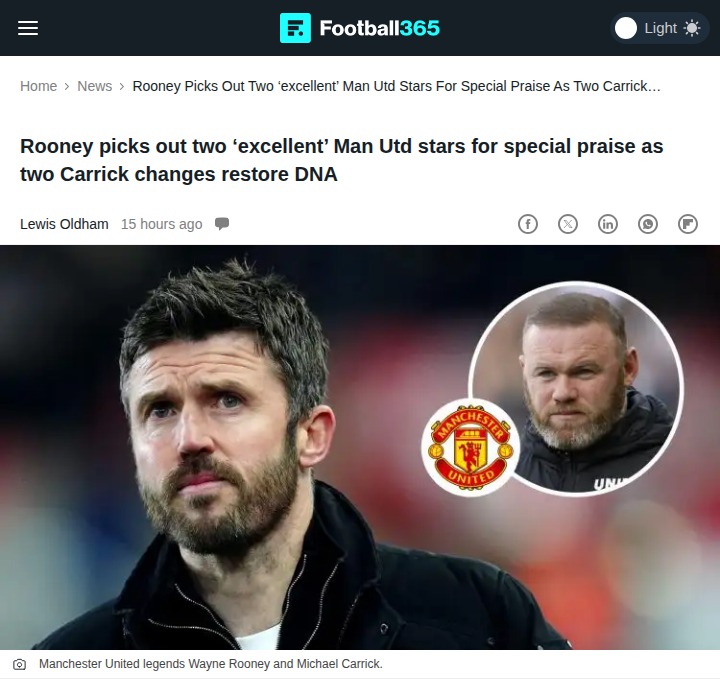Toggle the Light theme switch
Image resolution: width=720 pixels, height=691 pixels.
(659, 28)
